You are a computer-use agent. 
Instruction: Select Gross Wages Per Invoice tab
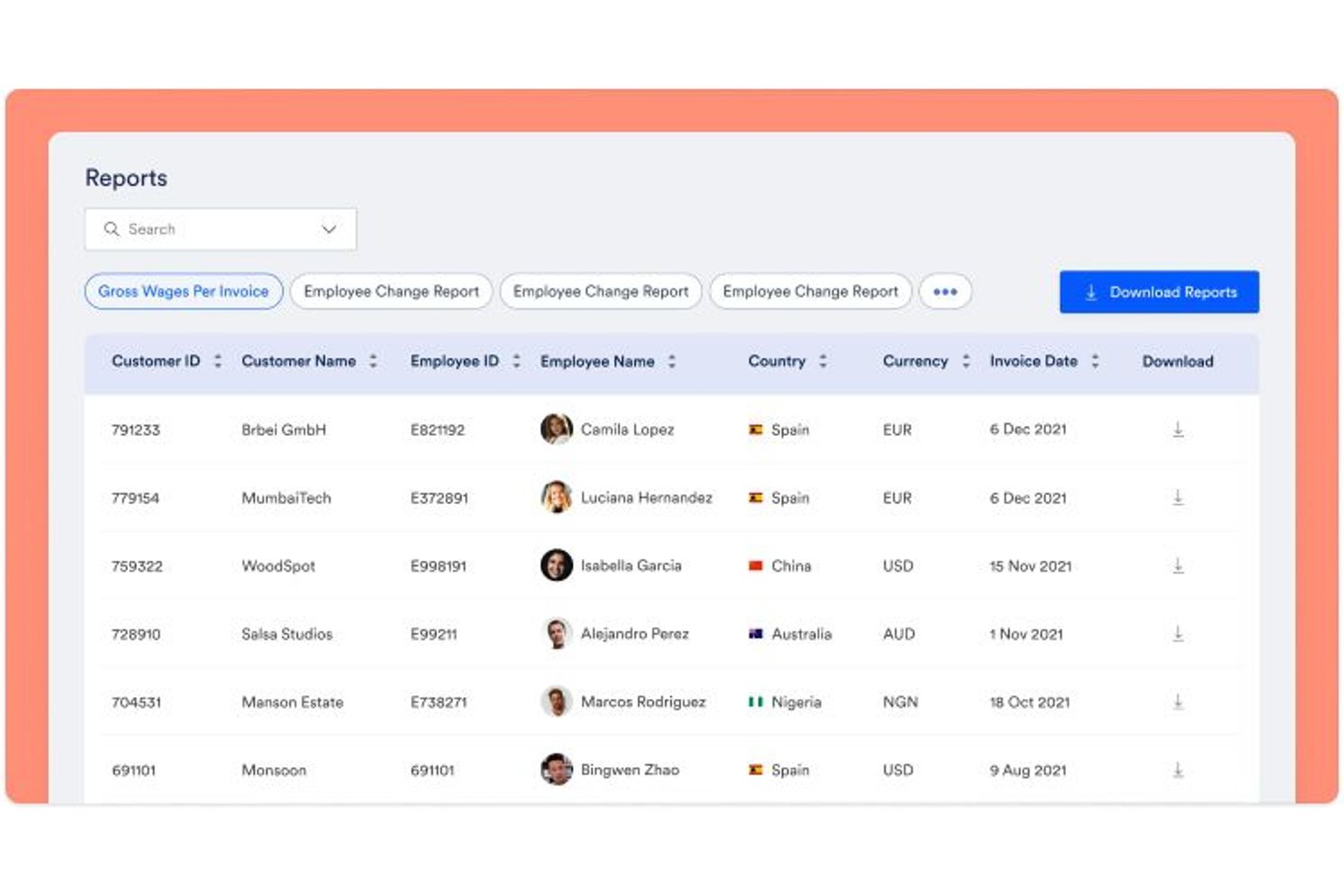pyautogui.click(x=183, y=291)
